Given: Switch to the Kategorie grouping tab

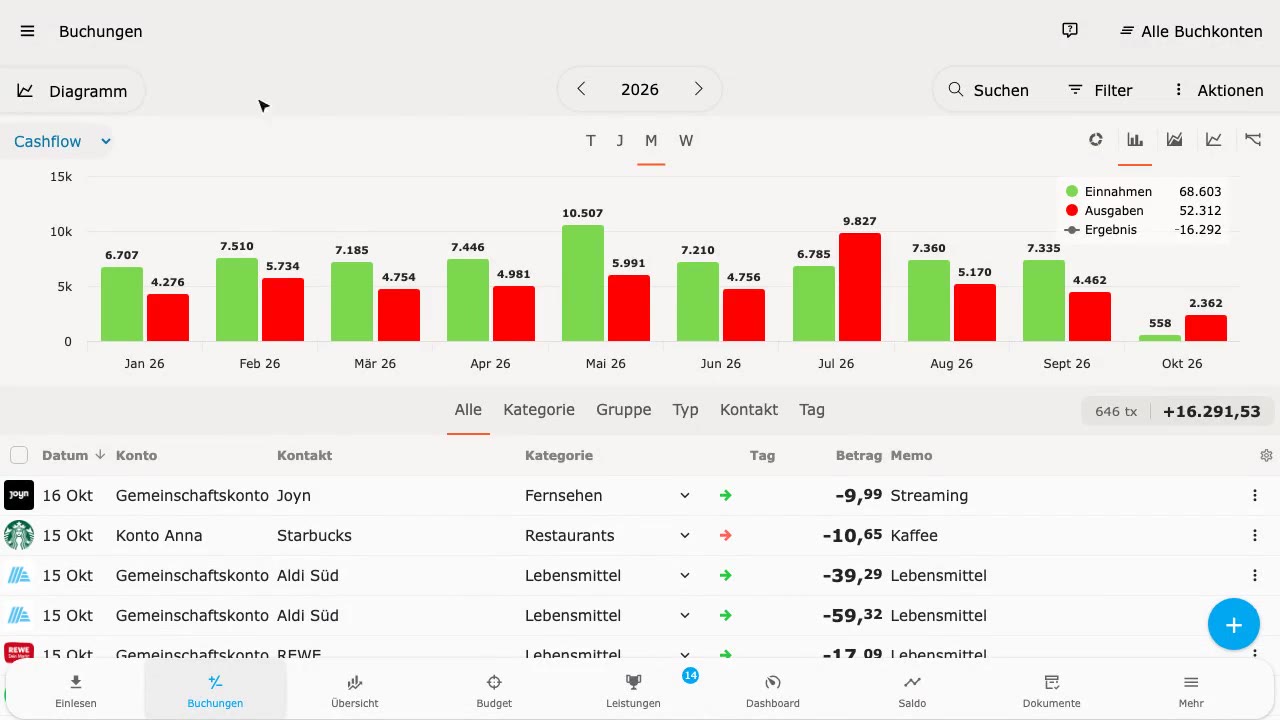Looking at the screenshot, I should tap(539, 409).
